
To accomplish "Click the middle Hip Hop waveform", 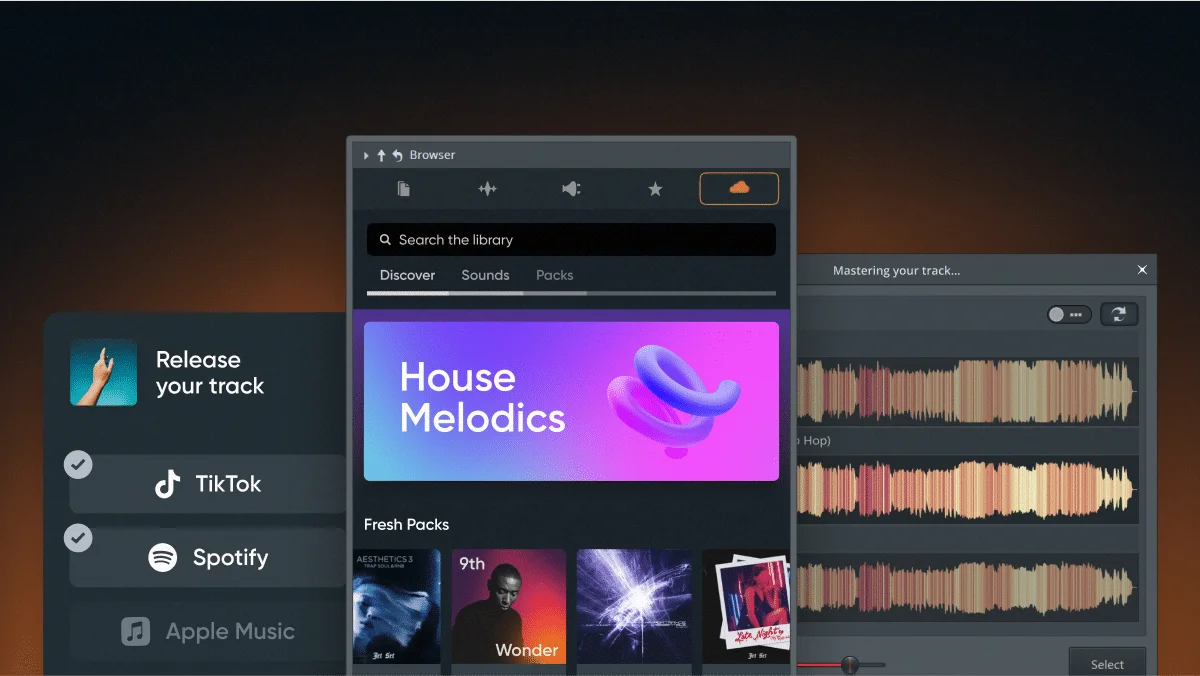I will click(967, 489).
